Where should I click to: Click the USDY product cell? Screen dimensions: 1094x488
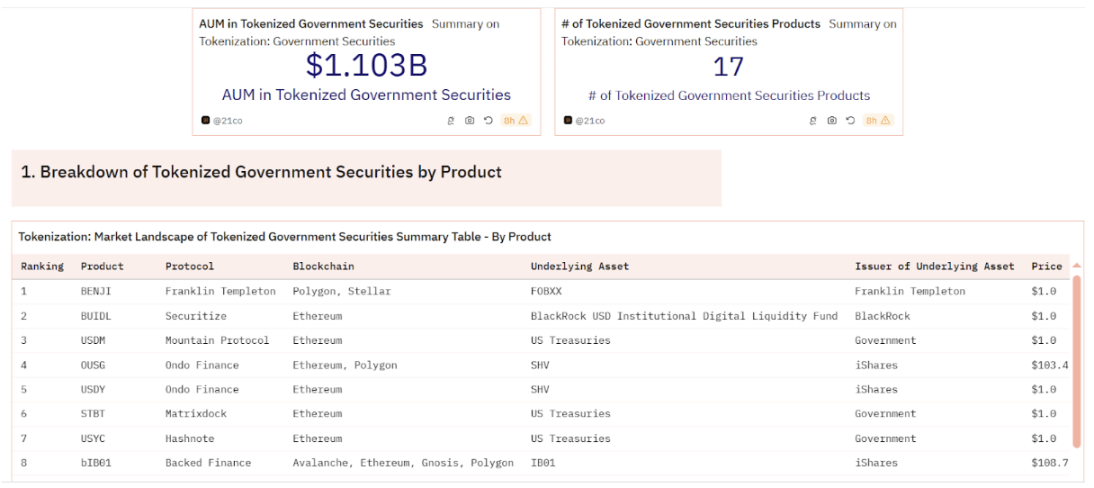[93, 389]
